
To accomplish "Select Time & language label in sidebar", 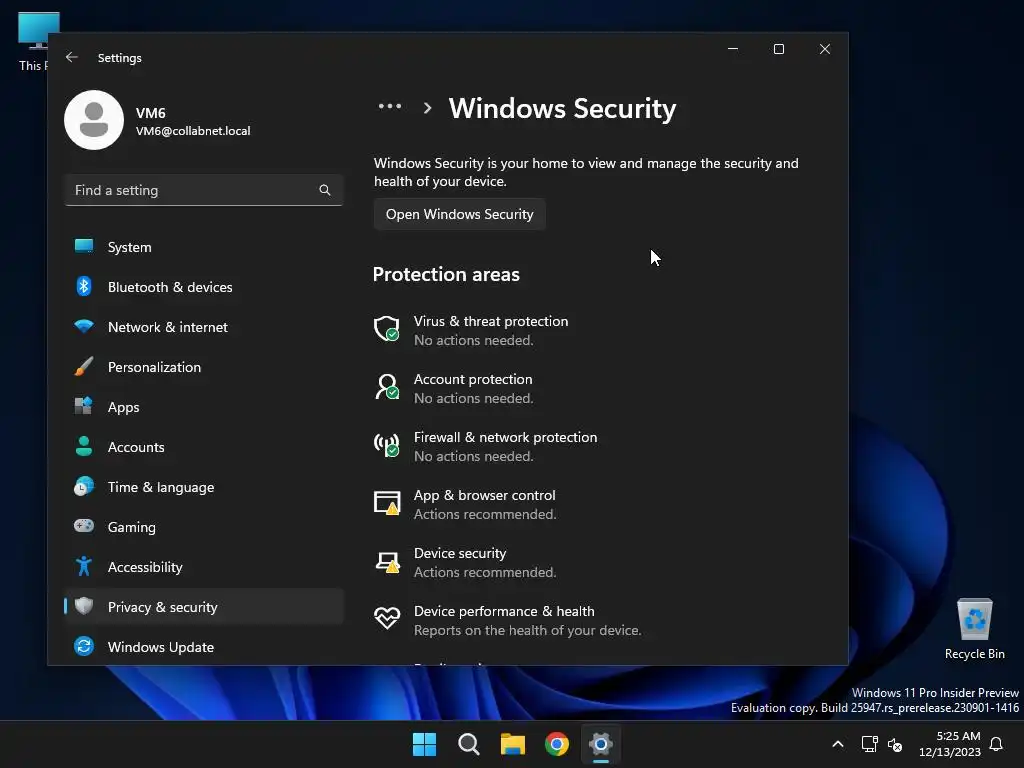I will 161,487.
